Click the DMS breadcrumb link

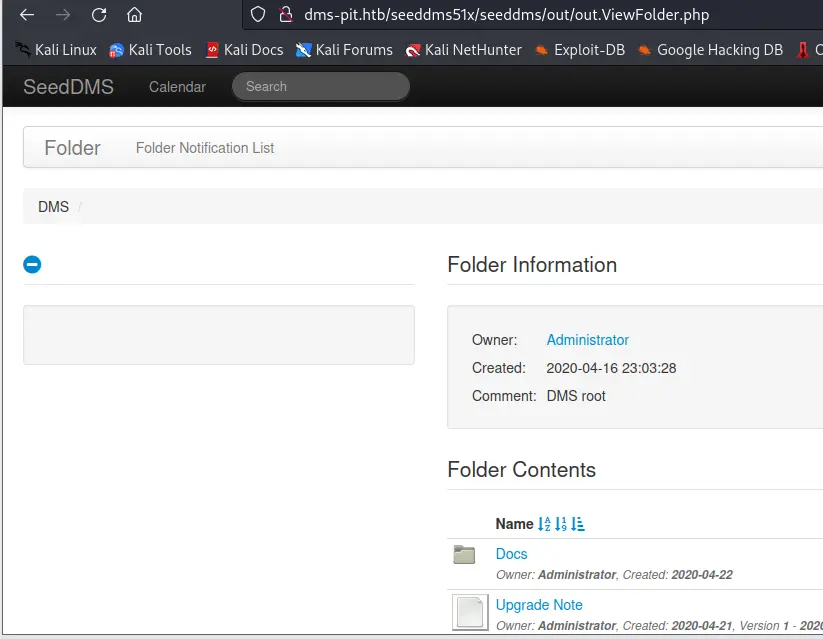tap(54, 206)
